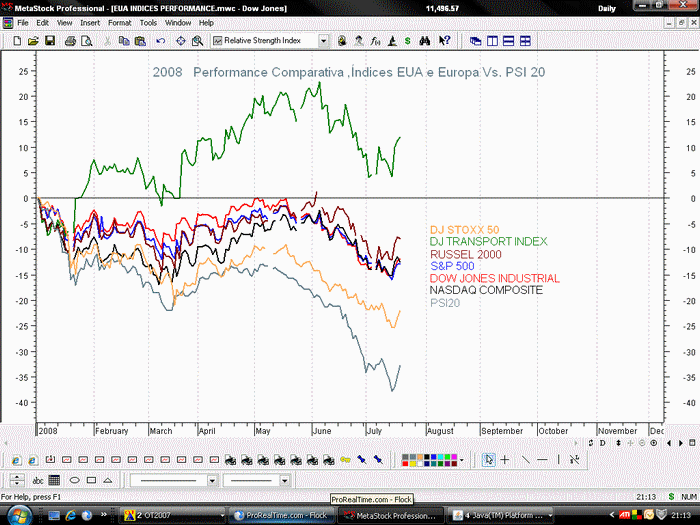Open the first line style dropdown
Image resolution: width=700 pixels, height=525 pixels.
pos(212,481)
